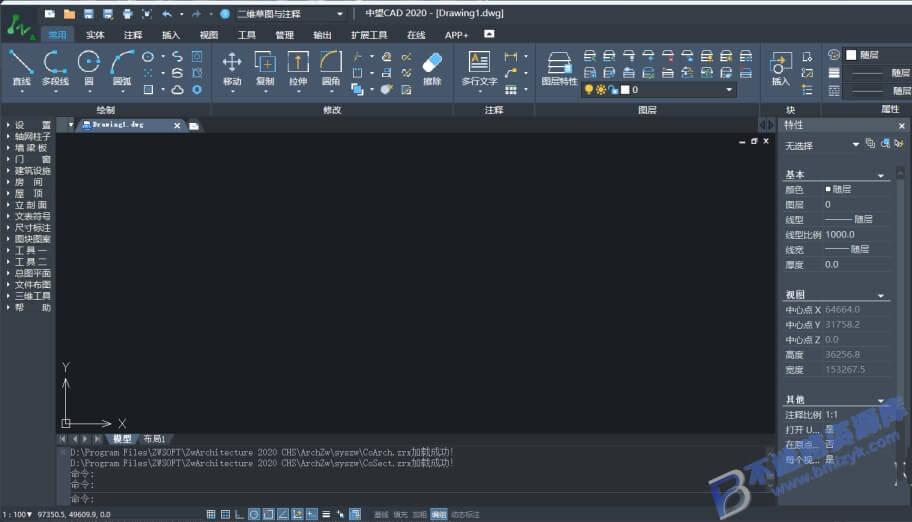Click the ZWCAD application logo button

pos(20,26)
